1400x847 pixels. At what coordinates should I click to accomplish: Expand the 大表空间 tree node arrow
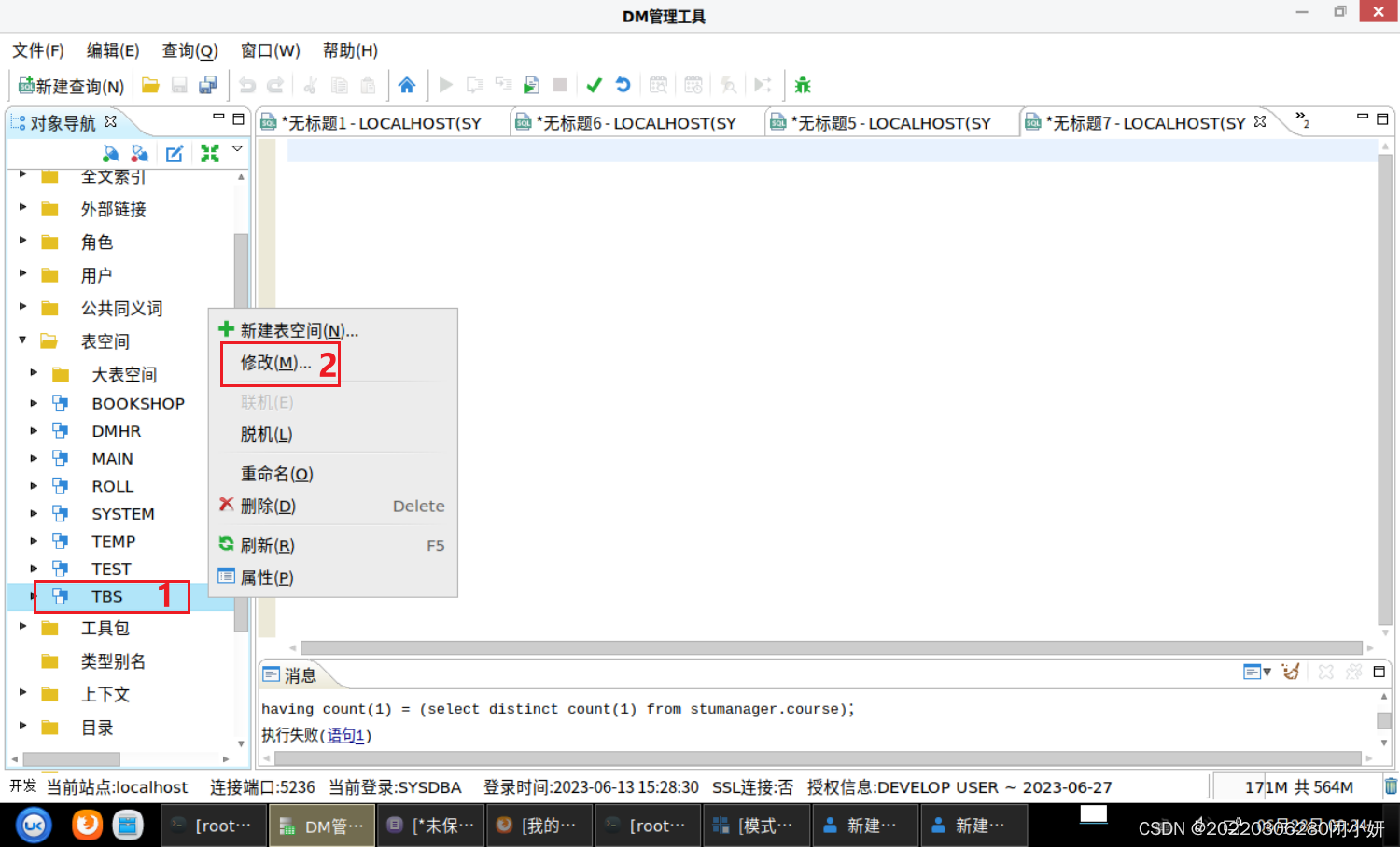click(34, 372)
